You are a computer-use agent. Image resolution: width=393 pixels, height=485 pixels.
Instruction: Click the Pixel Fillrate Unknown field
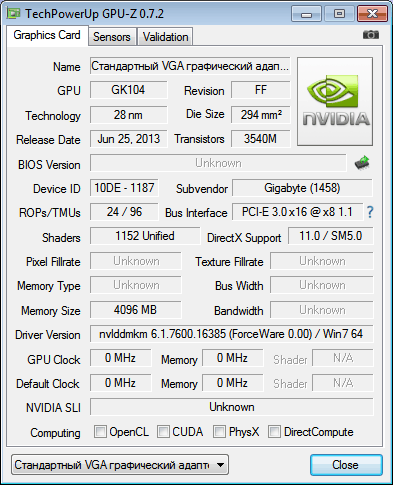[x=136, y=261]
